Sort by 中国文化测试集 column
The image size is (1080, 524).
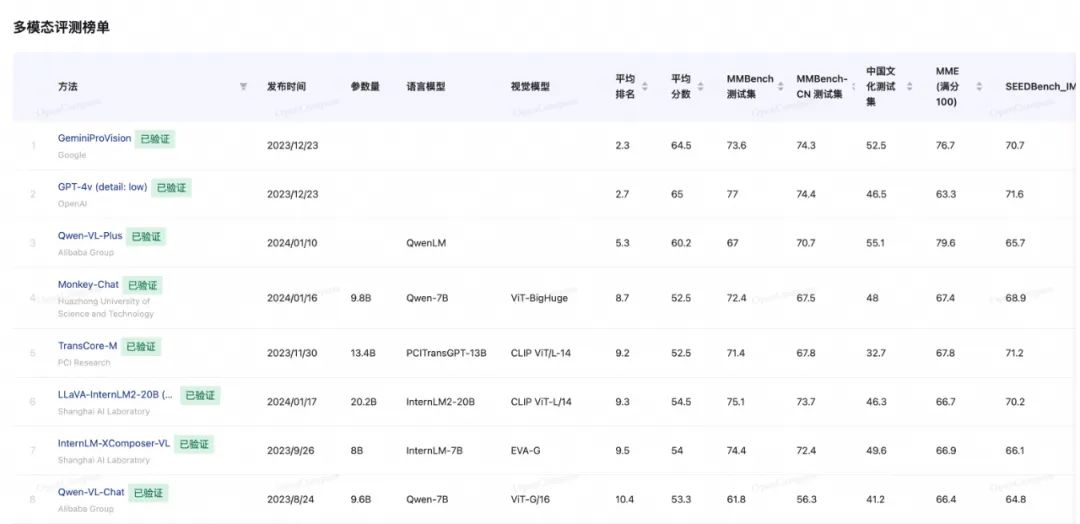[909, 87]
